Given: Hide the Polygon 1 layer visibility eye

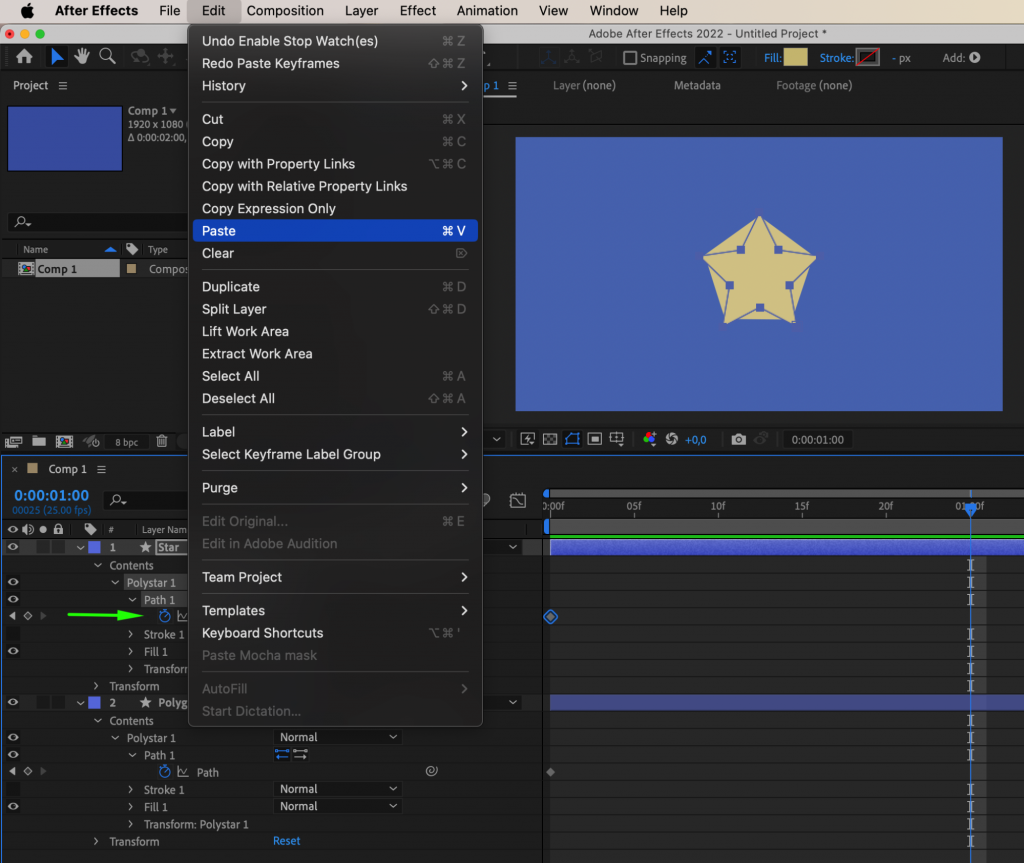Looking at the screenshot, I should pos(13,702).
